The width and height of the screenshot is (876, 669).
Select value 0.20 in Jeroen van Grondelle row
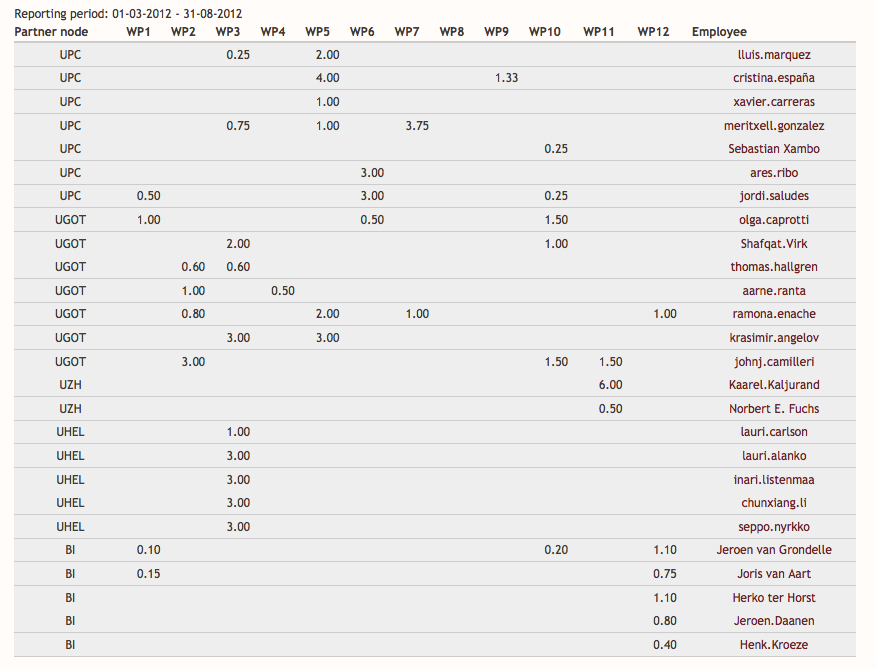click(x=556, y=550)
